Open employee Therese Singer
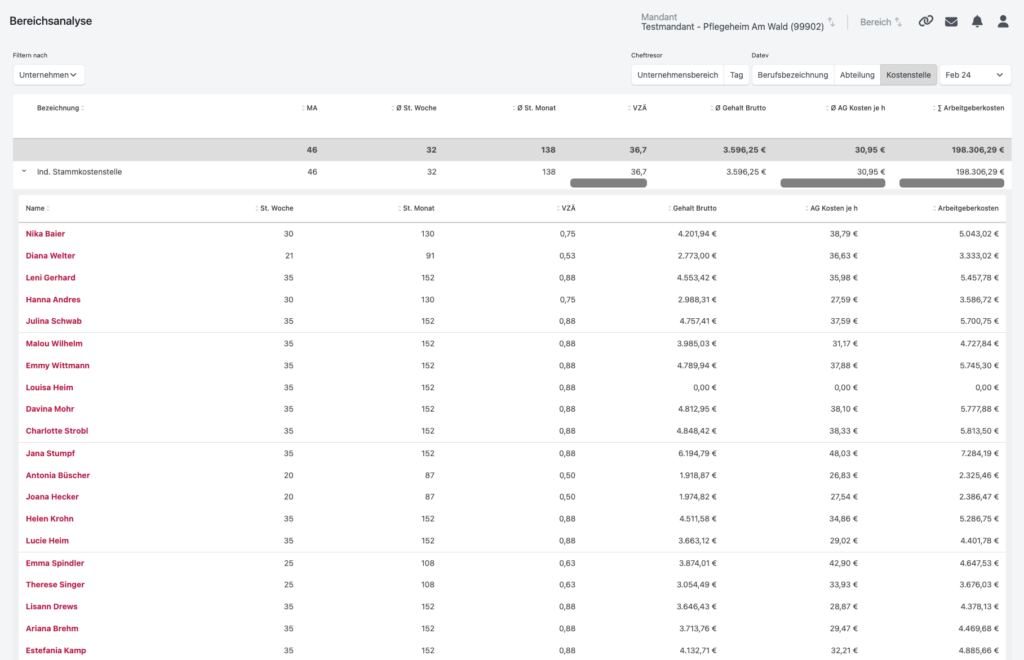Screen dimensions: 1024x660 click(55, 584)
